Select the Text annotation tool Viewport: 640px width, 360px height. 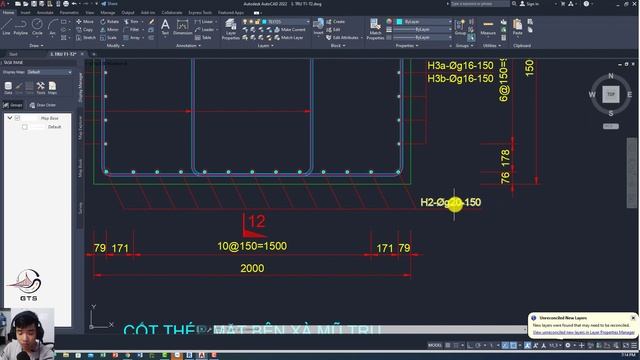[165, 27]
